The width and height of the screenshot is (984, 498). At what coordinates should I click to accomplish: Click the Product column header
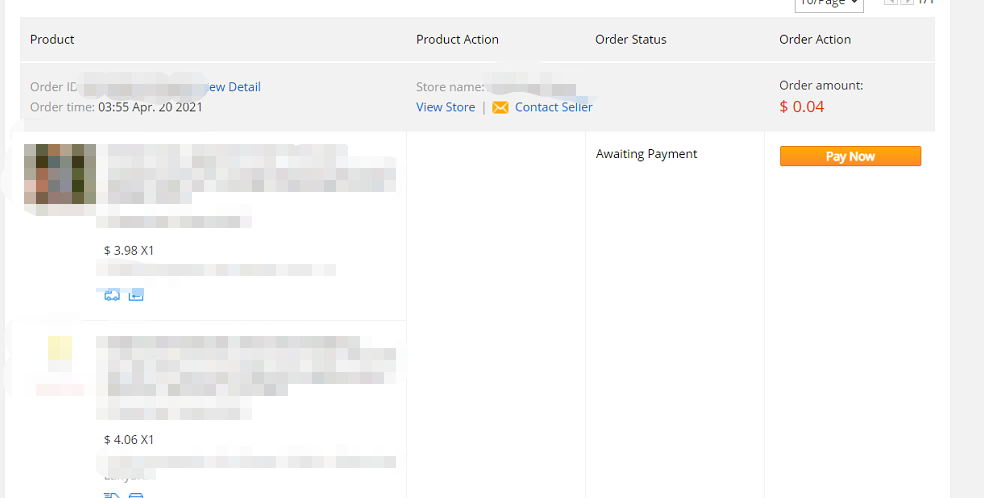click(x=52, y=40)
